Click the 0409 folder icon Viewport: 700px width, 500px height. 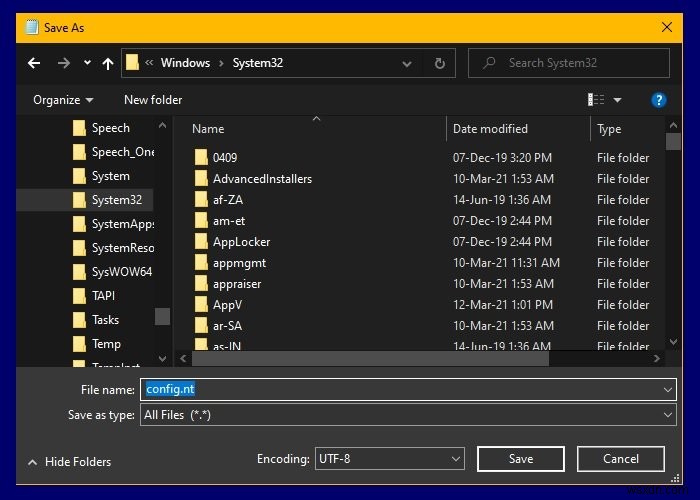pos(201,158)
